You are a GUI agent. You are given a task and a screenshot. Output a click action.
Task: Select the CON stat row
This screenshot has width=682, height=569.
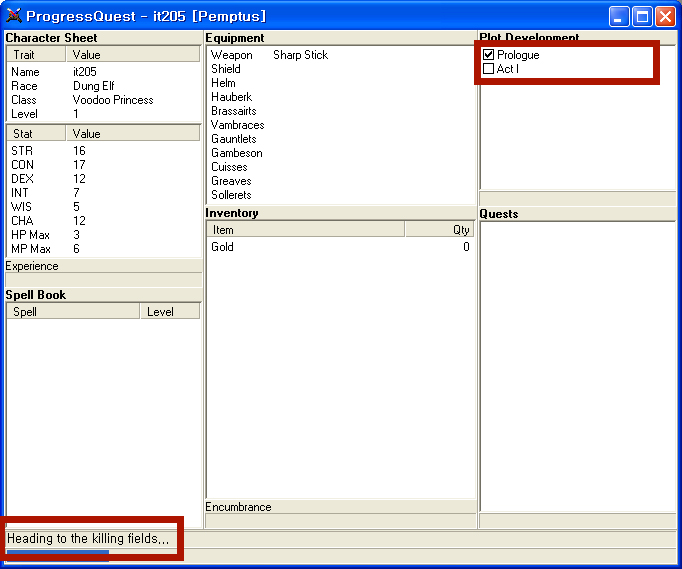coord(104,164)
